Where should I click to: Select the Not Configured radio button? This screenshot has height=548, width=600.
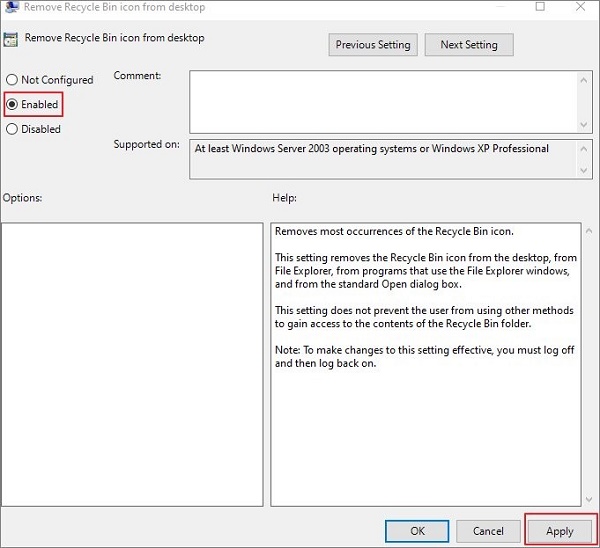12,80
